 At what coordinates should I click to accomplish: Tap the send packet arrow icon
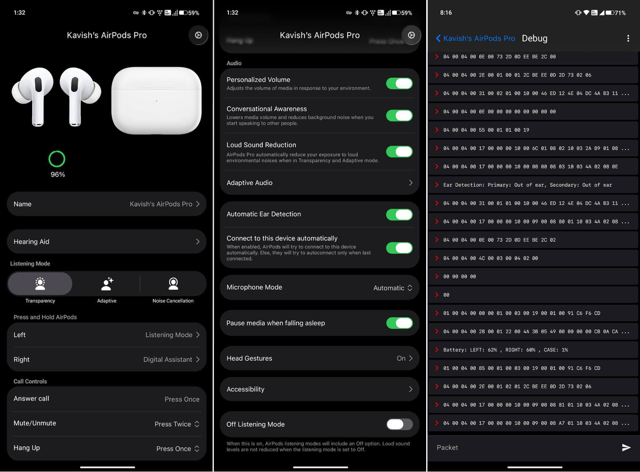tap(626, 448)
